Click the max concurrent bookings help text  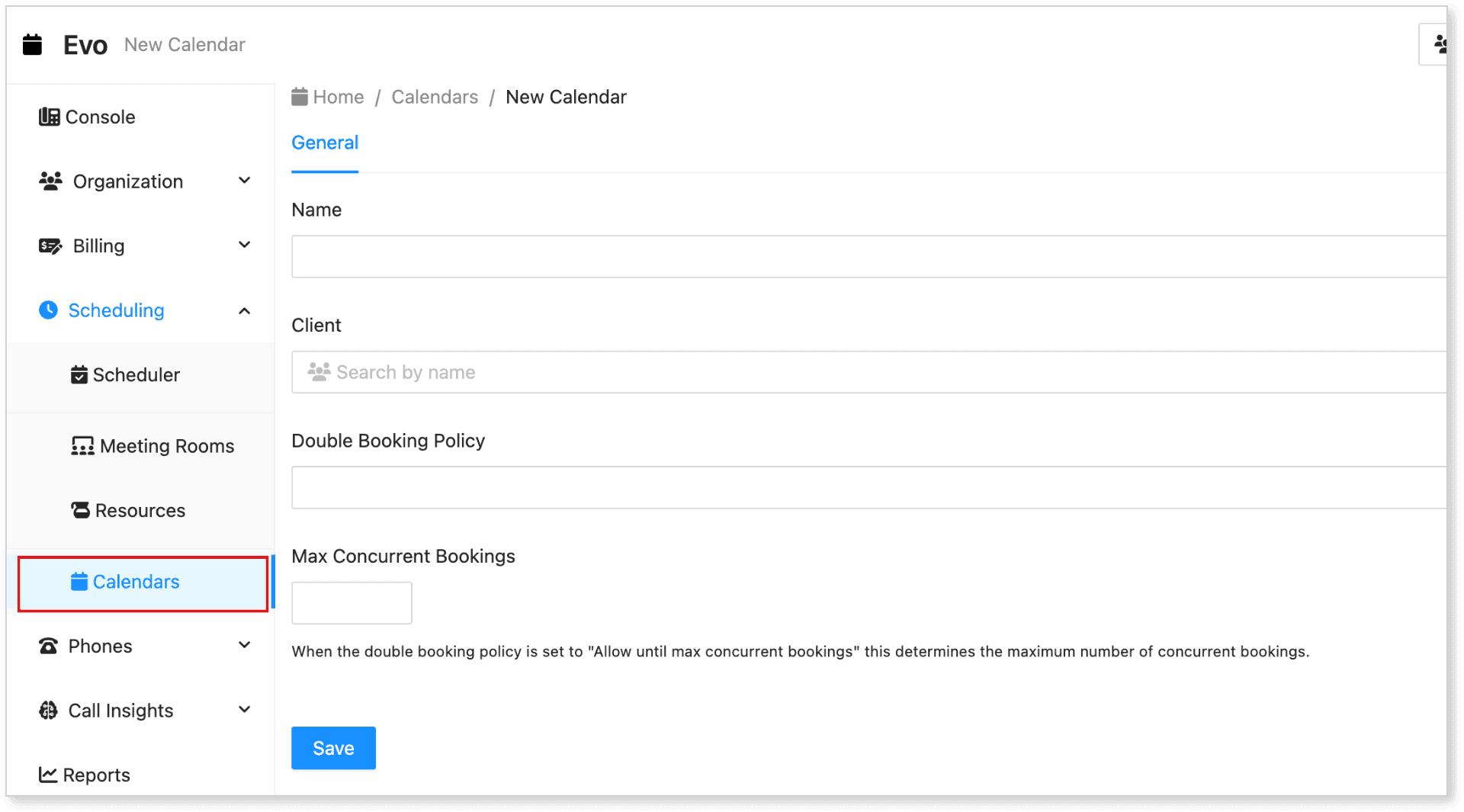[x=801, y=651]
